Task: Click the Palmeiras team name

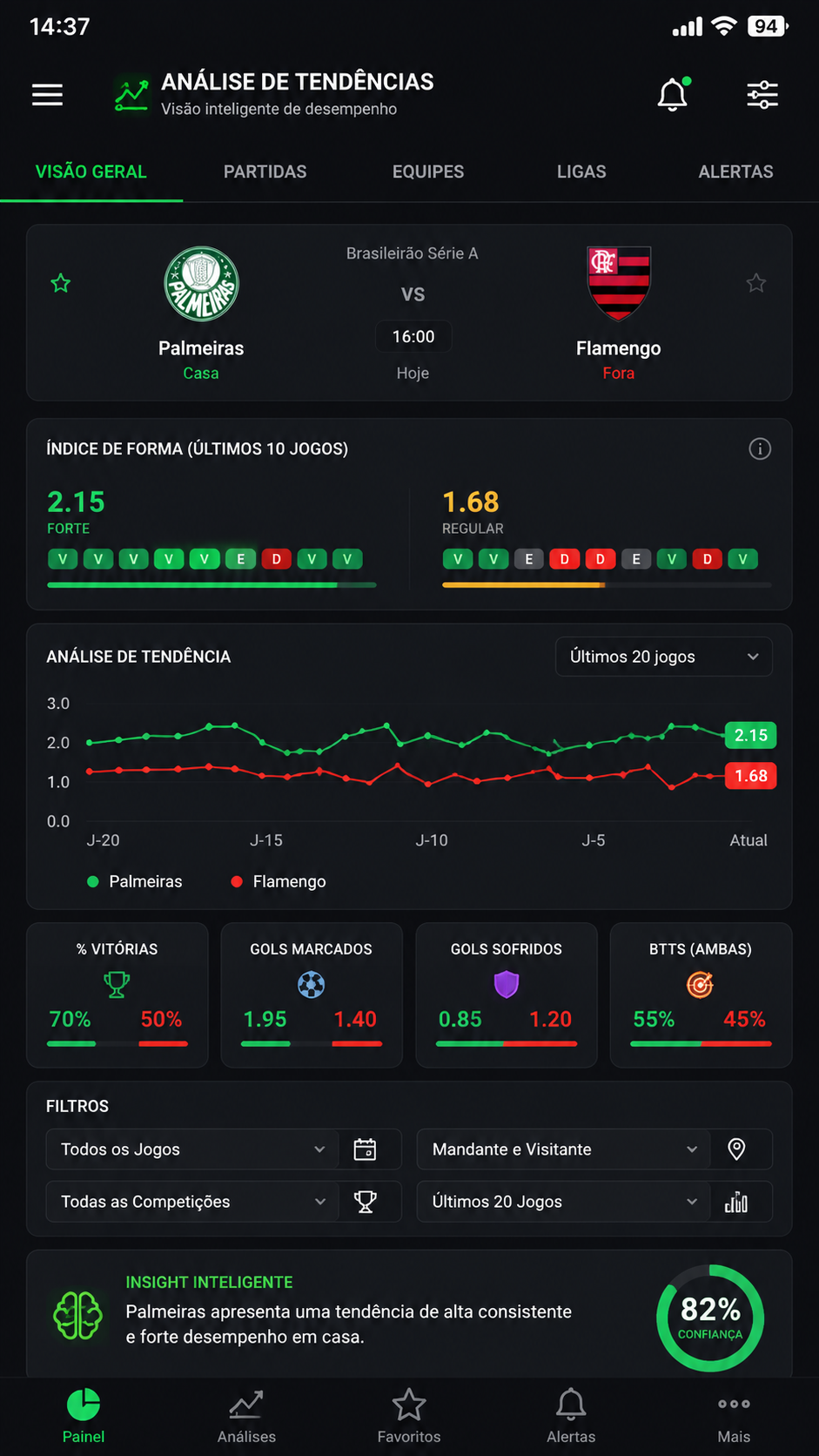Action: pos(201,348)
